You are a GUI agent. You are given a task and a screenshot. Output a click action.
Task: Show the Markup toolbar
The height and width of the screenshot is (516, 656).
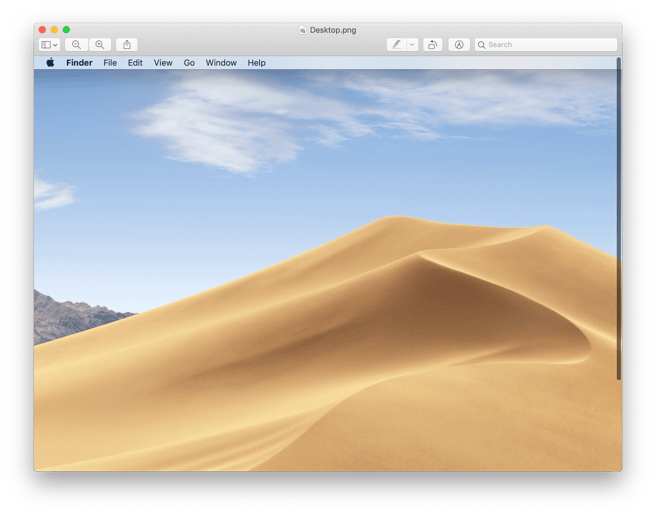(459, 44)
